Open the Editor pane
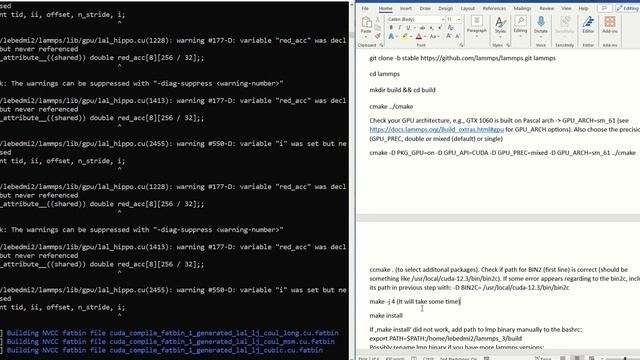This screenshot has height=360, width=640. (x=588, y=25)
